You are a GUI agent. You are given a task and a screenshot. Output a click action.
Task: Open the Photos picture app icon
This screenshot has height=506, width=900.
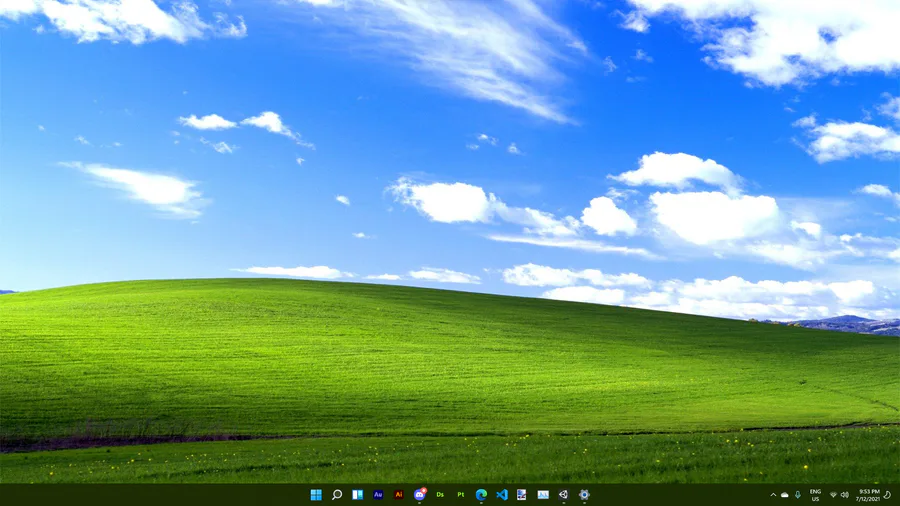[543, 495]
